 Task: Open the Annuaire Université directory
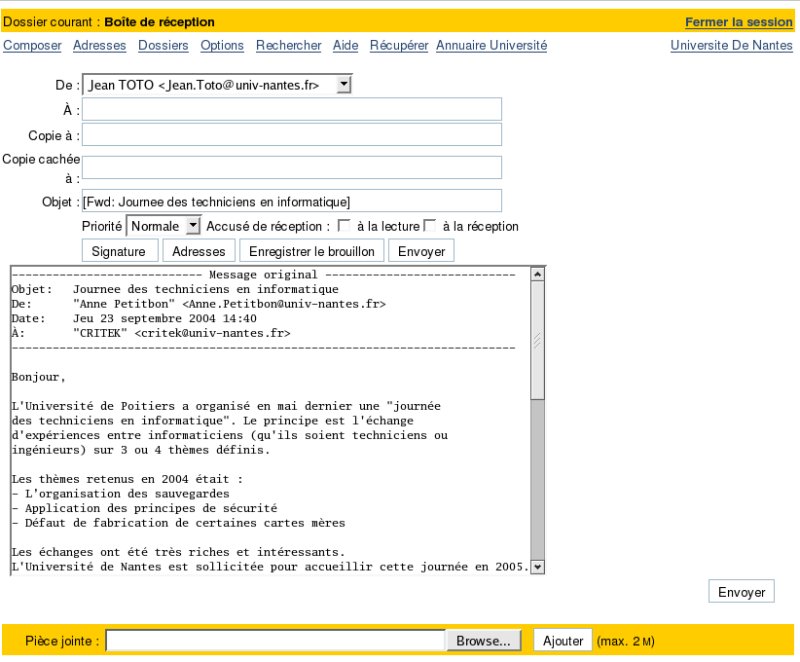click(489, 45)
